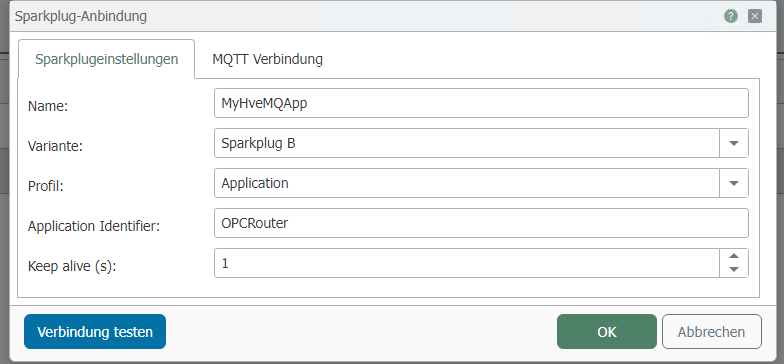This screenshot has height=364, width=784.
Task: Click the Application Identifier label
Action: tap(94, 226)
